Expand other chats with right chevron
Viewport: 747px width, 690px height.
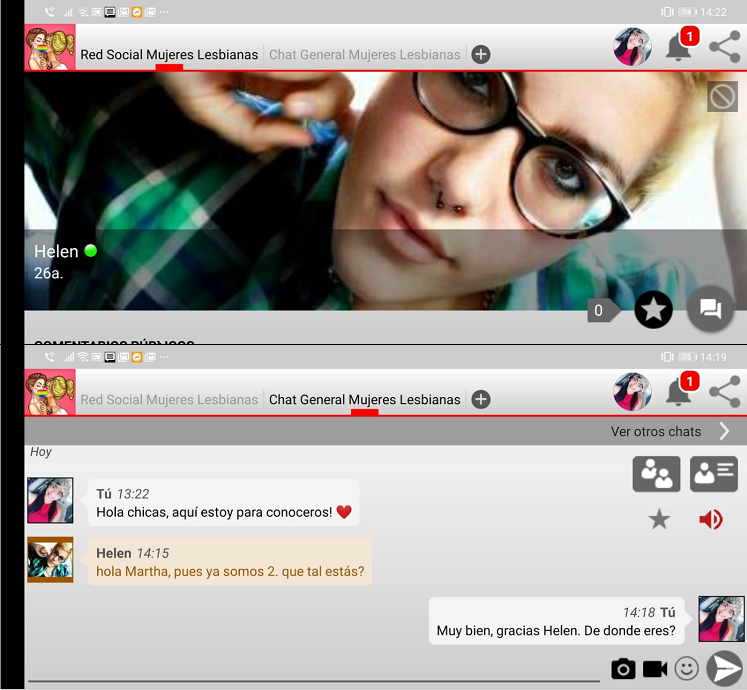coord(724,431)
